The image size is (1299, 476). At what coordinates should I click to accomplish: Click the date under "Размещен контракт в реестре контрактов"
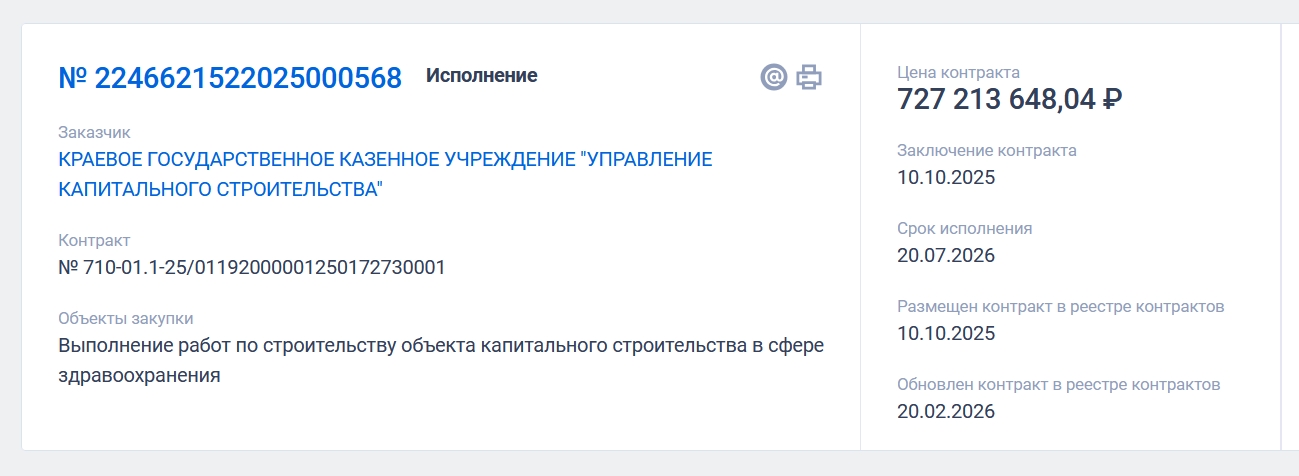pyautogui.click(x=946, y=333)
